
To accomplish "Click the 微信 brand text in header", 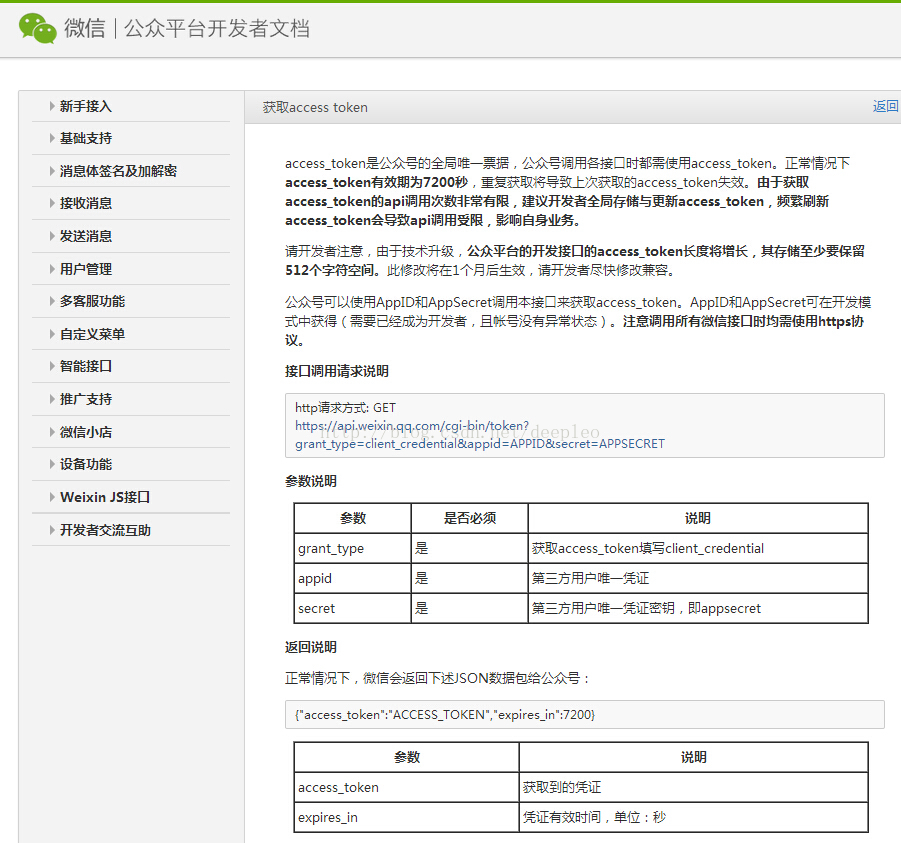I will click(84, 28).
